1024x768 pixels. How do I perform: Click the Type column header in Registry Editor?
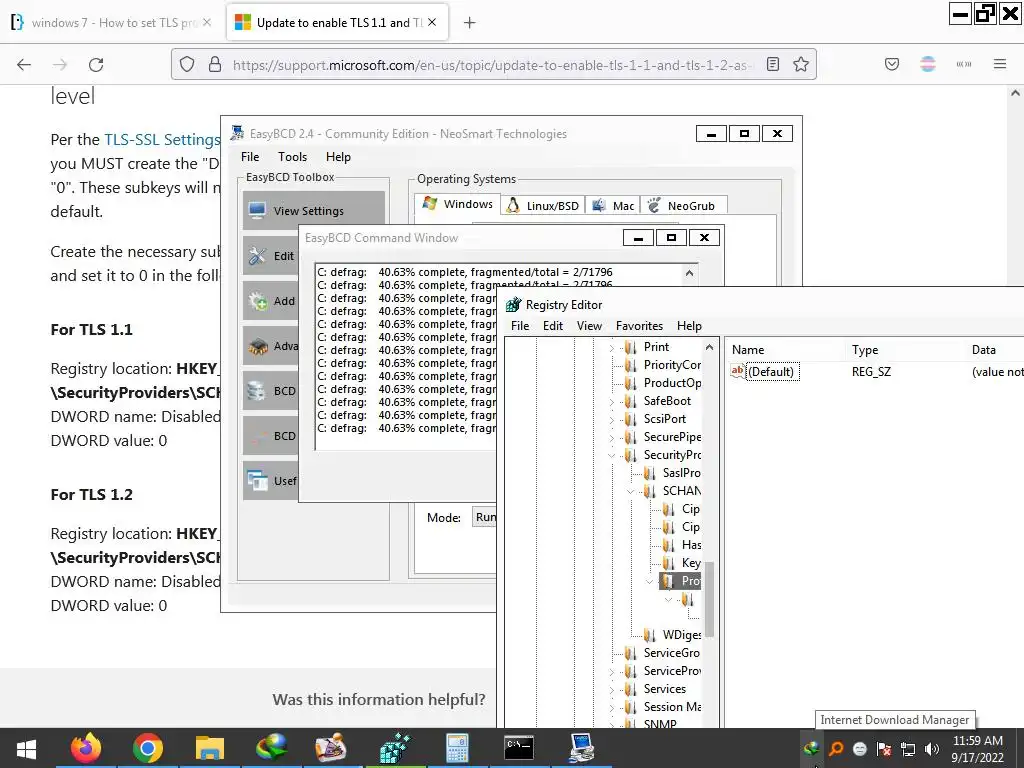click(x=906, y=350)
